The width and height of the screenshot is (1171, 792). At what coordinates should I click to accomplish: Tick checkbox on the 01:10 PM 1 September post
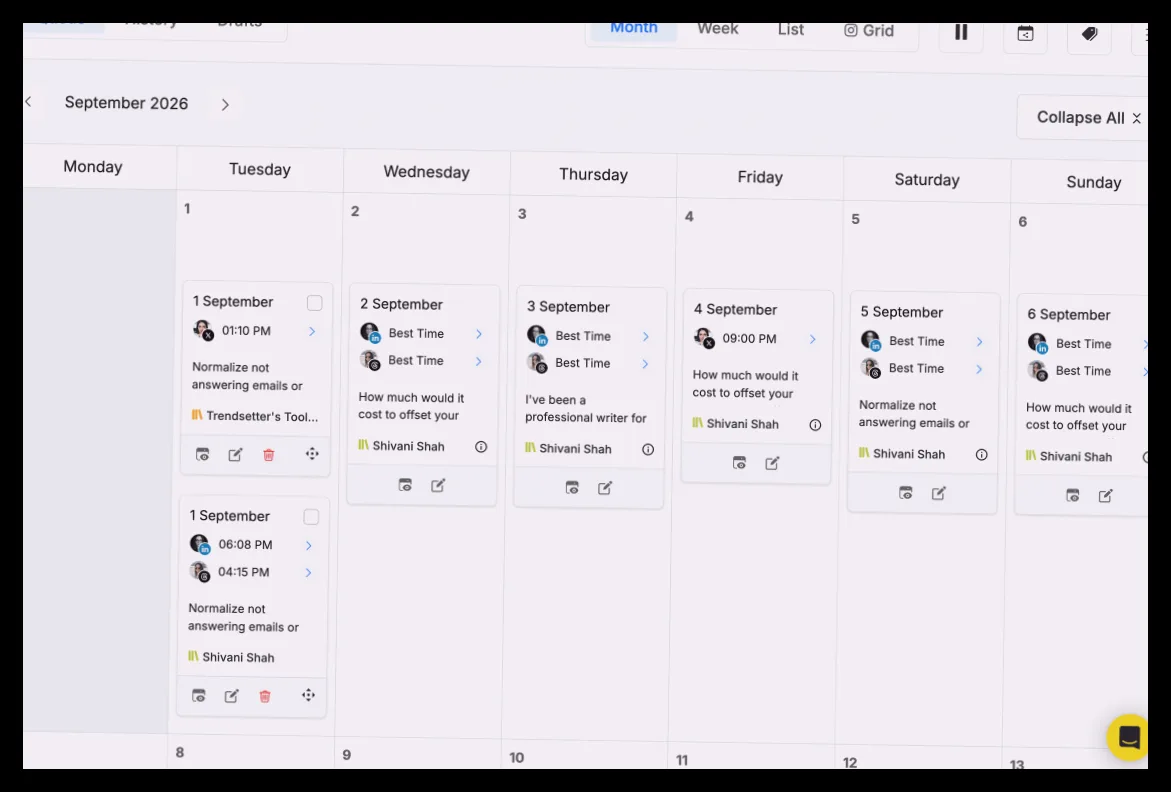(314, 302)
